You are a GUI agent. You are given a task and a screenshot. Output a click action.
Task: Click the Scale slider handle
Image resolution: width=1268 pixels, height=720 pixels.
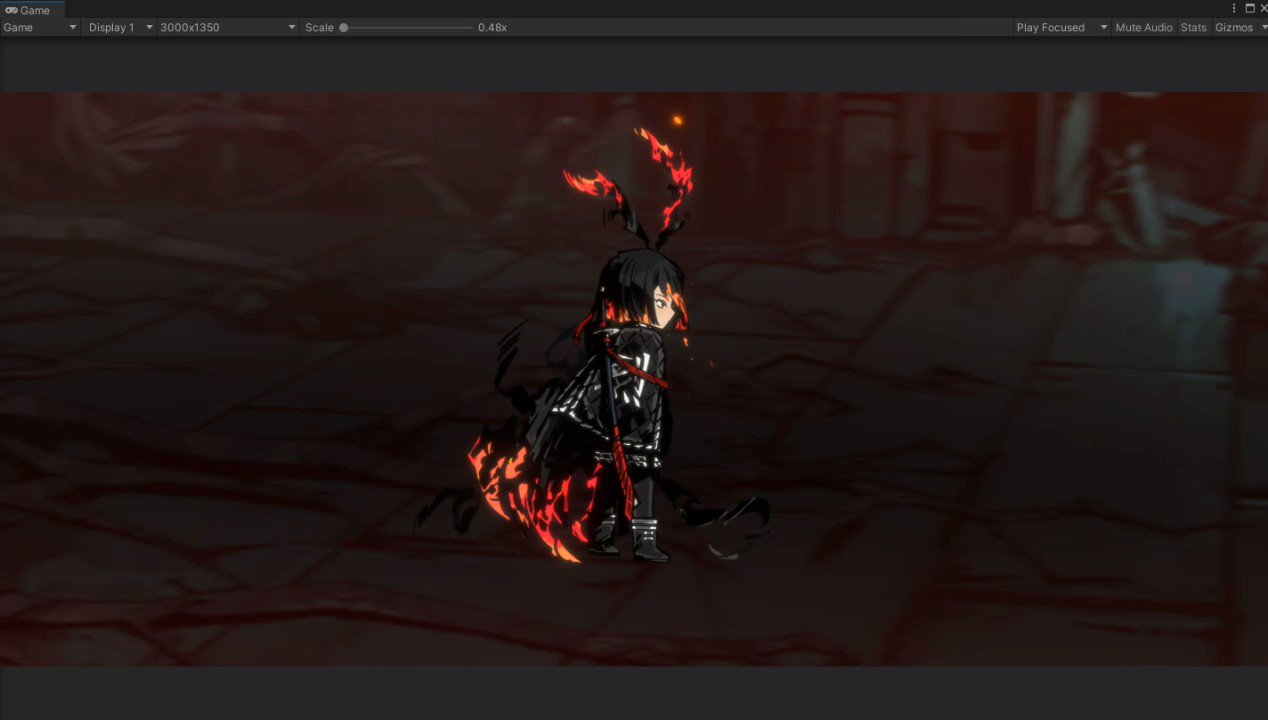[x=343, y=27]
